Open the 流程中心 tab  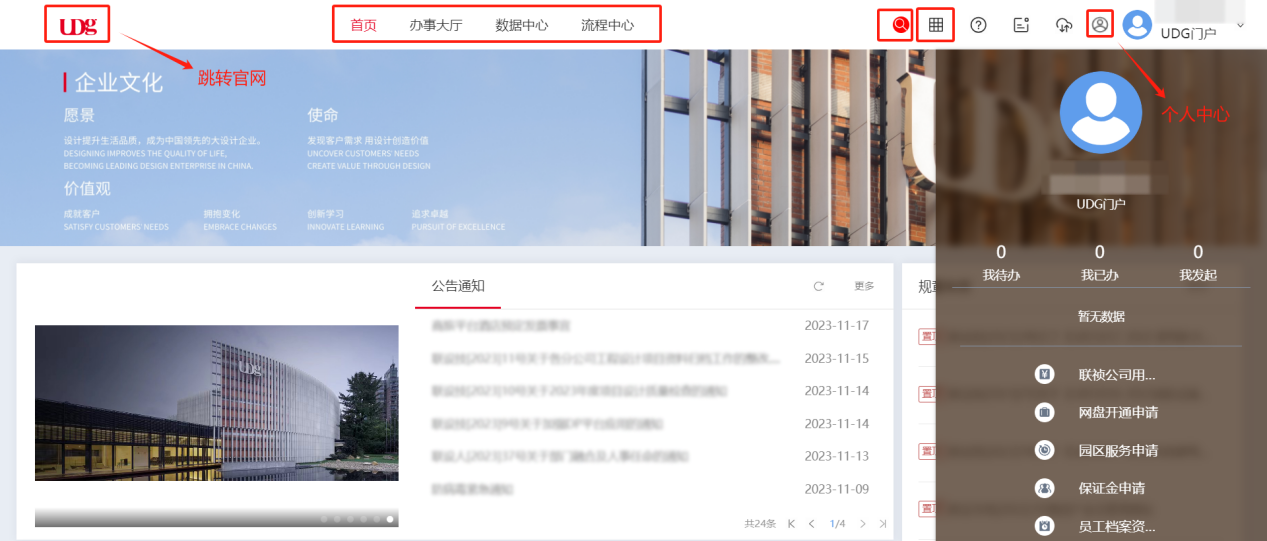[x=607, y=25]
